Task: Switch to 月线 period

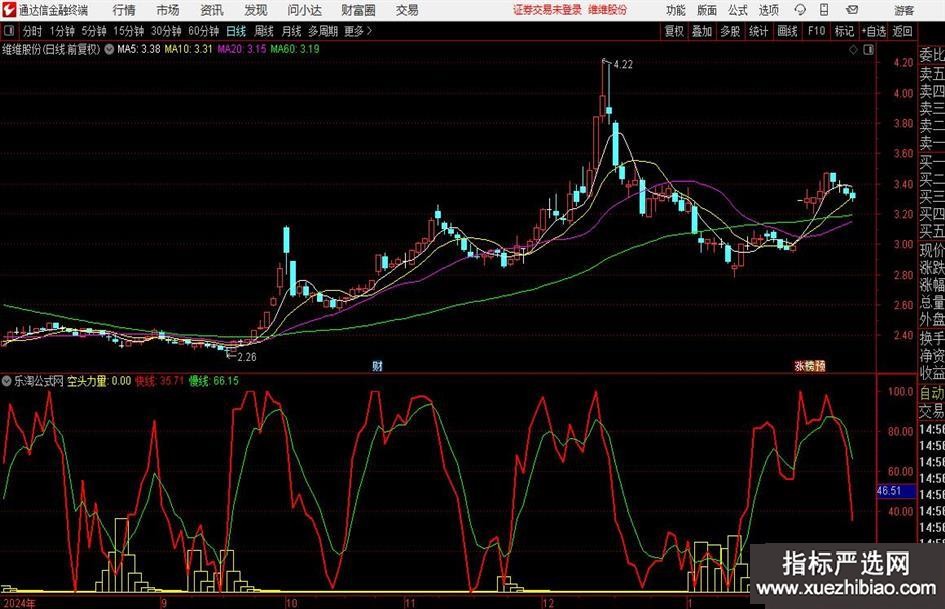Action: pyautogui.click(x=291, y=31)
